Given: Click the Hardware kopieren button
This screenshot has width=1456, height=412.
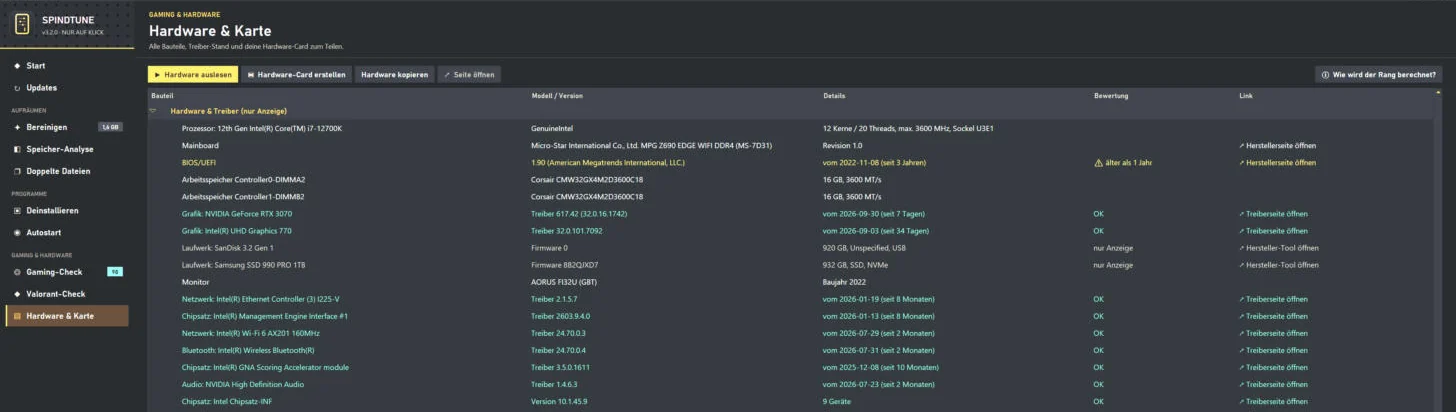Looking at the screenshot, I should click(x=394, y=75).
